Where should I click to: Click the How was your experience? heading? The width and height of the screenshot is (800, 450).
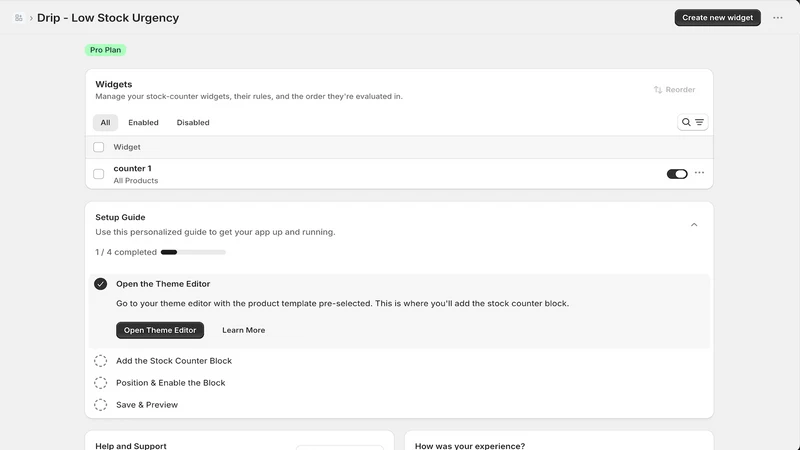point(470,445)
